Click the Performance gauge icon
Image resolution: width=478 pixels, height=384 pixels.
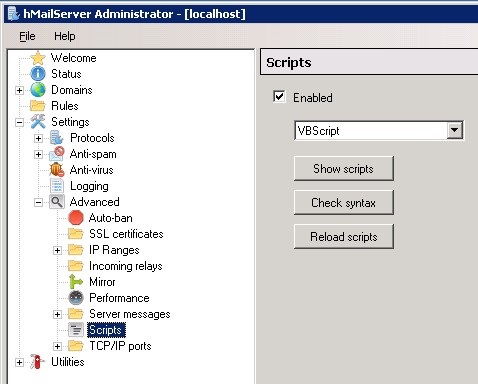[x=76, y=298]
